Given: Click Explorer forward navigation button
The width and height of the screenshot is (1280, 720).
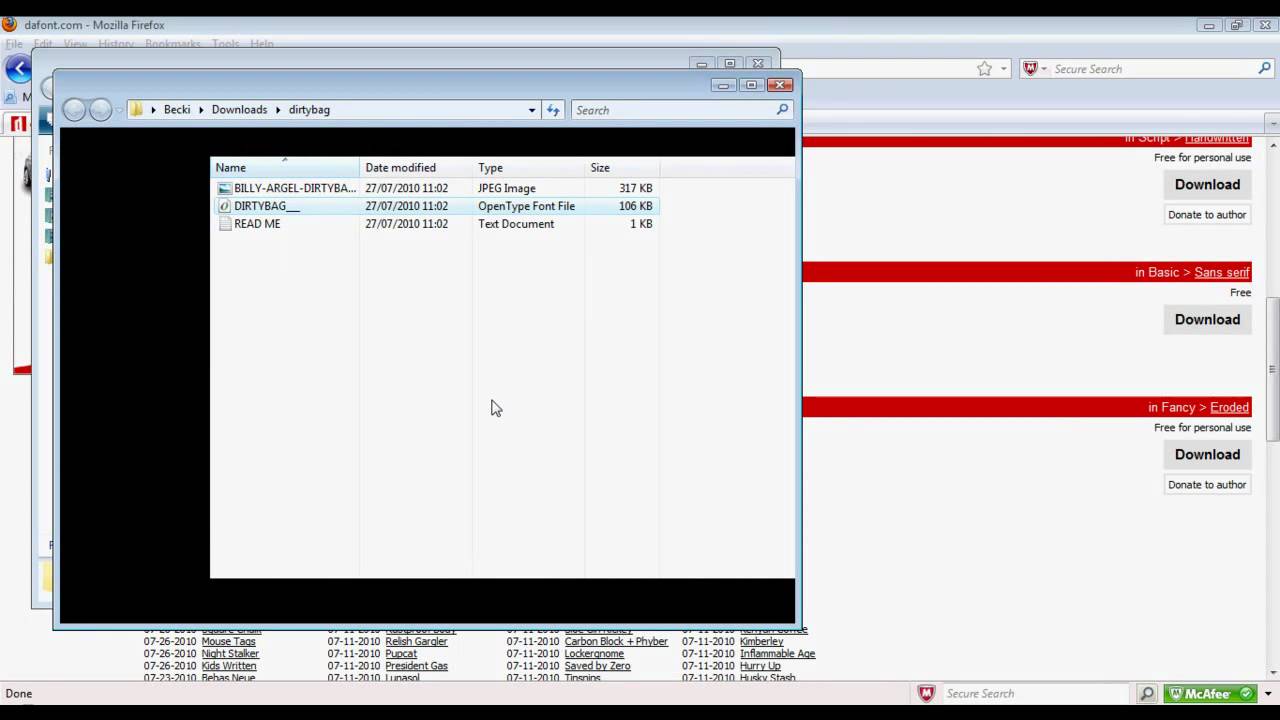Looking at the screenshot, I should pos(100,110).
